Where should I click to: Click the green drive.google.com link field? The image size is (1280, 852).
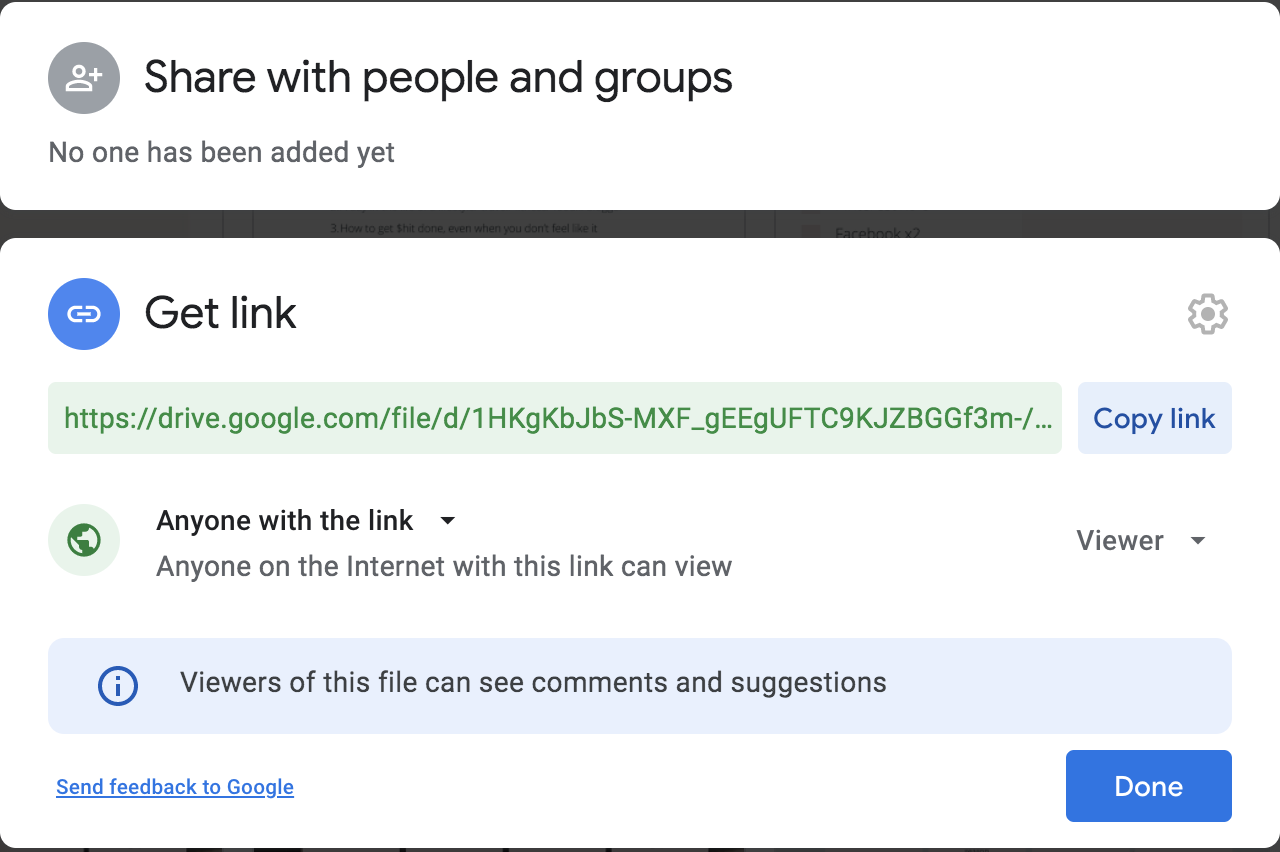[x=554, y=418]
